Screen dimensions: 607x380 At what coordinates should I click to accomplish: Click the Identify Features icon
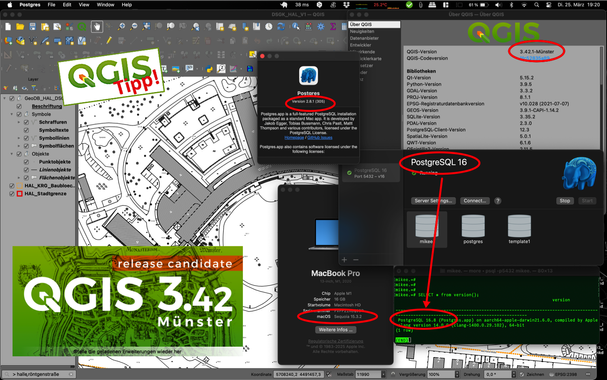tap(296, 27)
